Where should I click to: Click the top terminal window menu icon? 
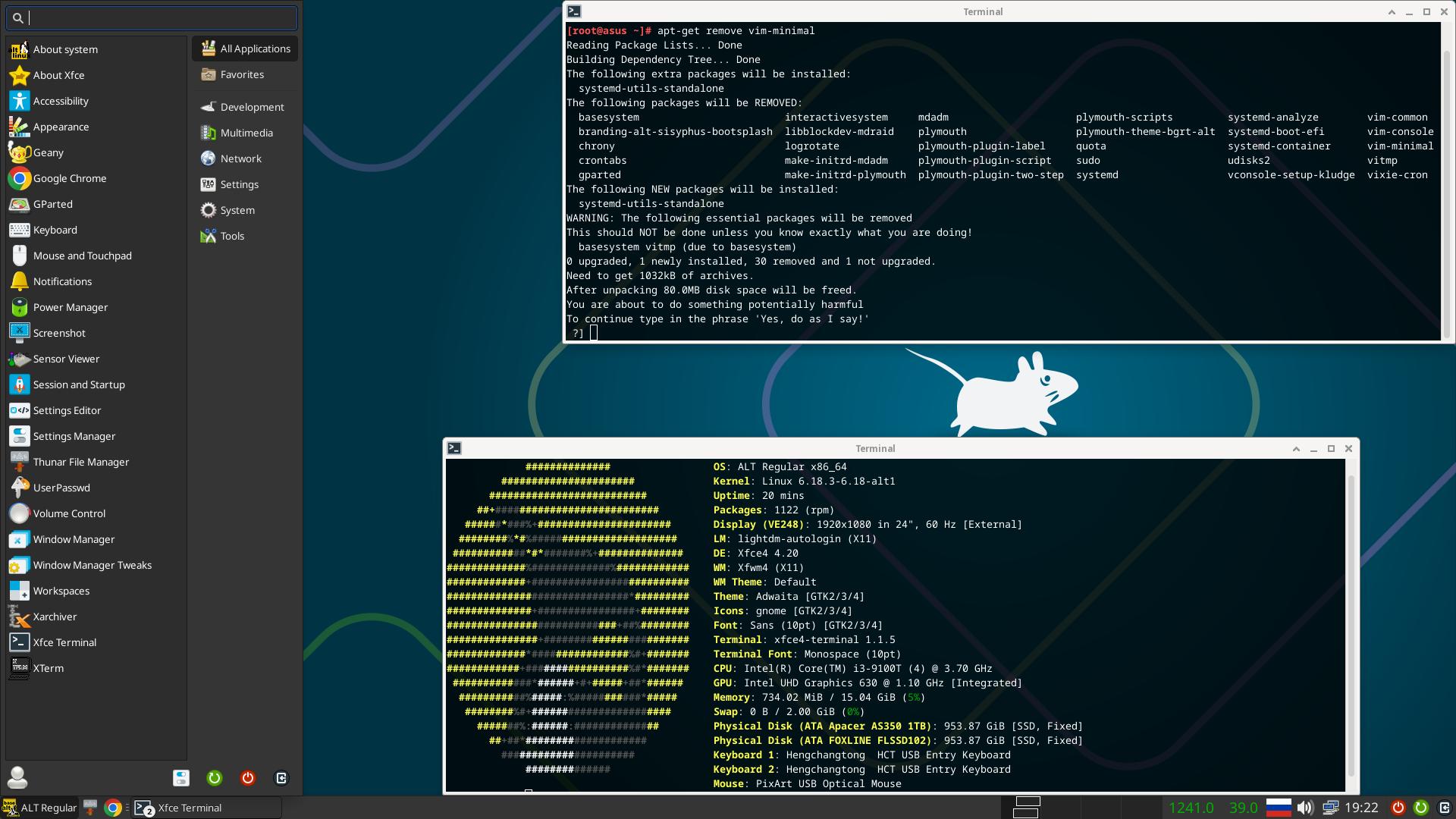tap(574, 11)
